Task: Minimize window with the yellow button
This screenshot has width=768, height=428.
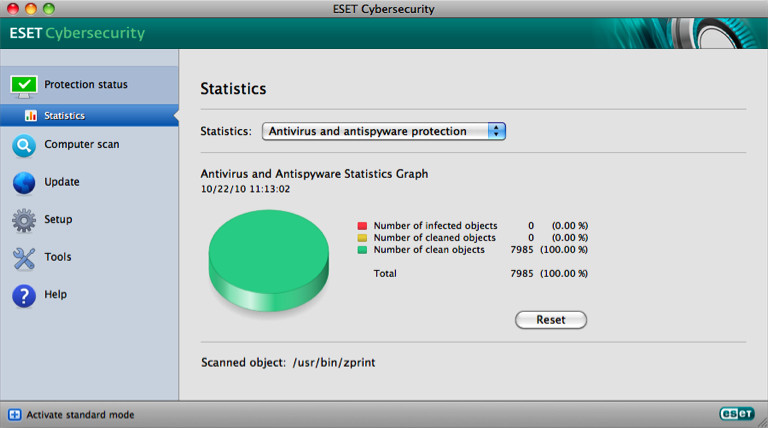Action: tap(31, 8)
